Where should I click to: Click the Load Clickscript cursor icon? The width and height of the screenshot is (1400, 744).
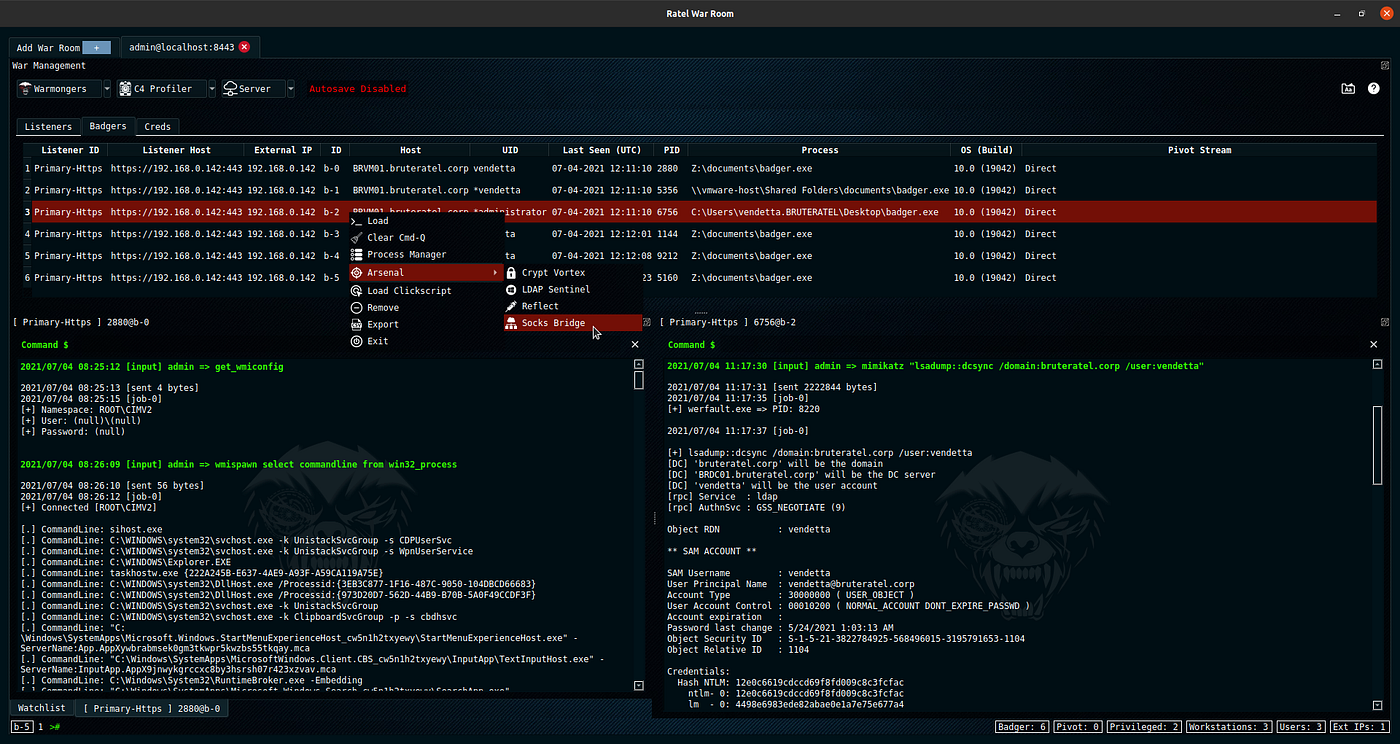pyautogui.click(x=356, y=291)
